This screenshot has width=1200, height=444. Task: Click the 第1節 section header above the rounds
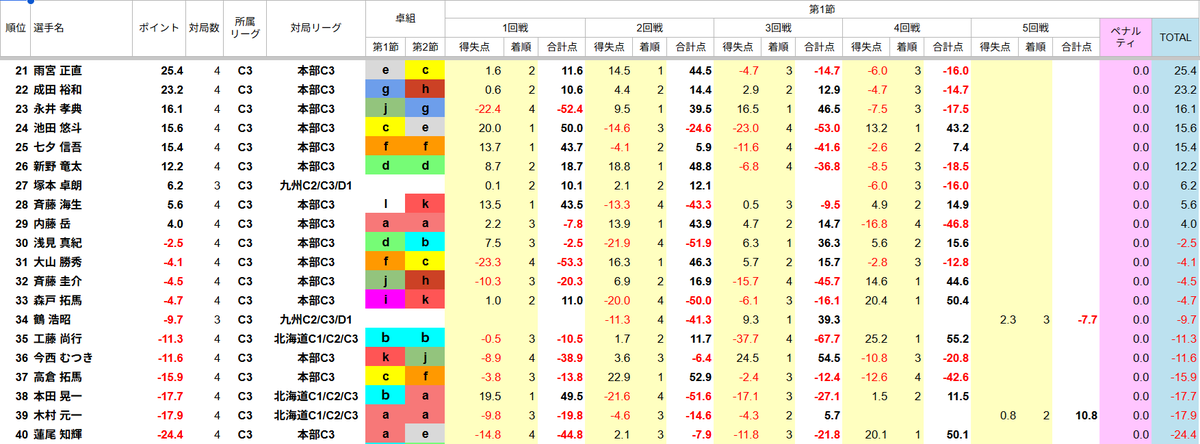point(822,9)
